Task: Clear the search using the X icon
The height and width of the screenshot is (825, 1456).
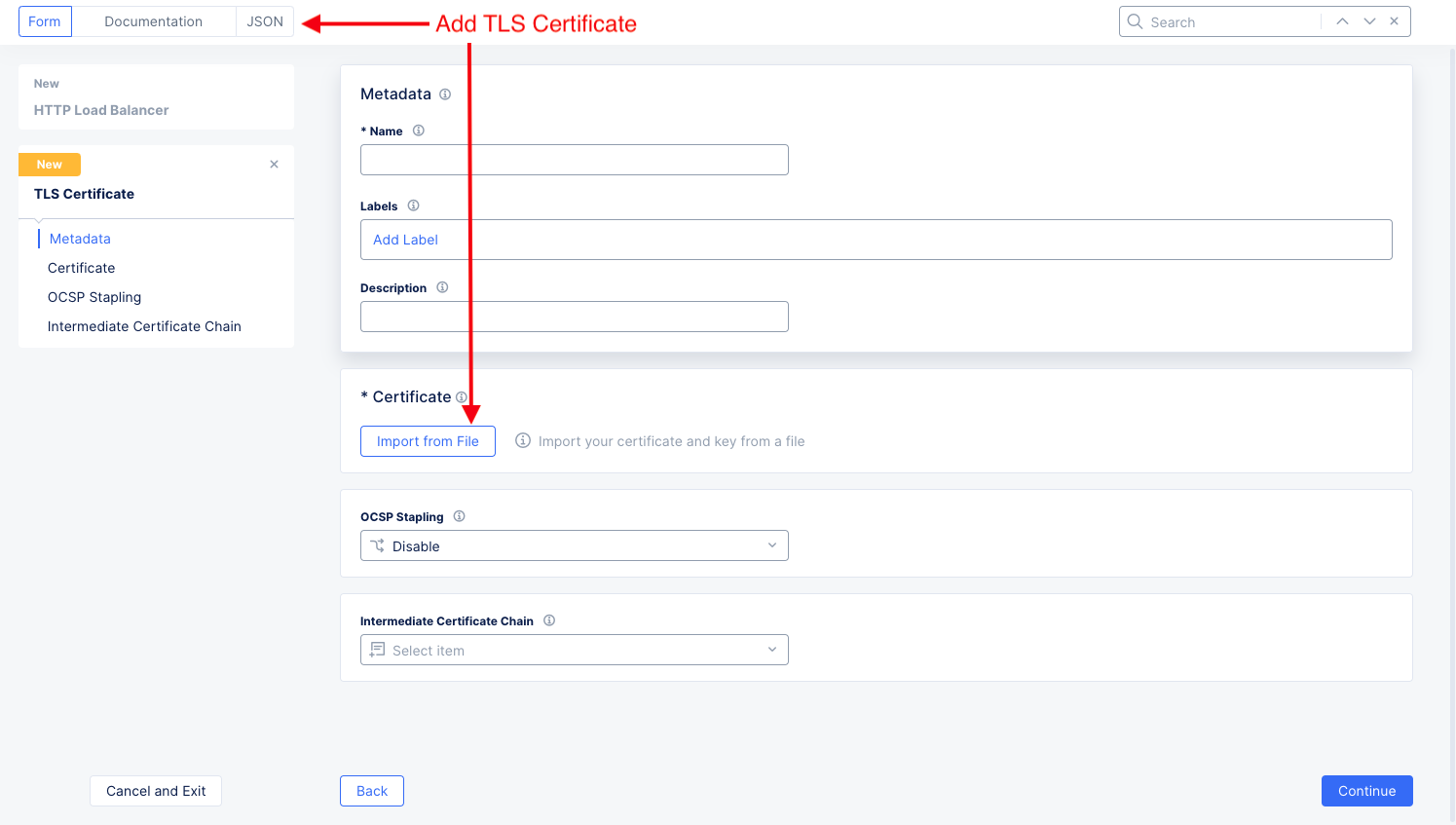Action: 1394,20
